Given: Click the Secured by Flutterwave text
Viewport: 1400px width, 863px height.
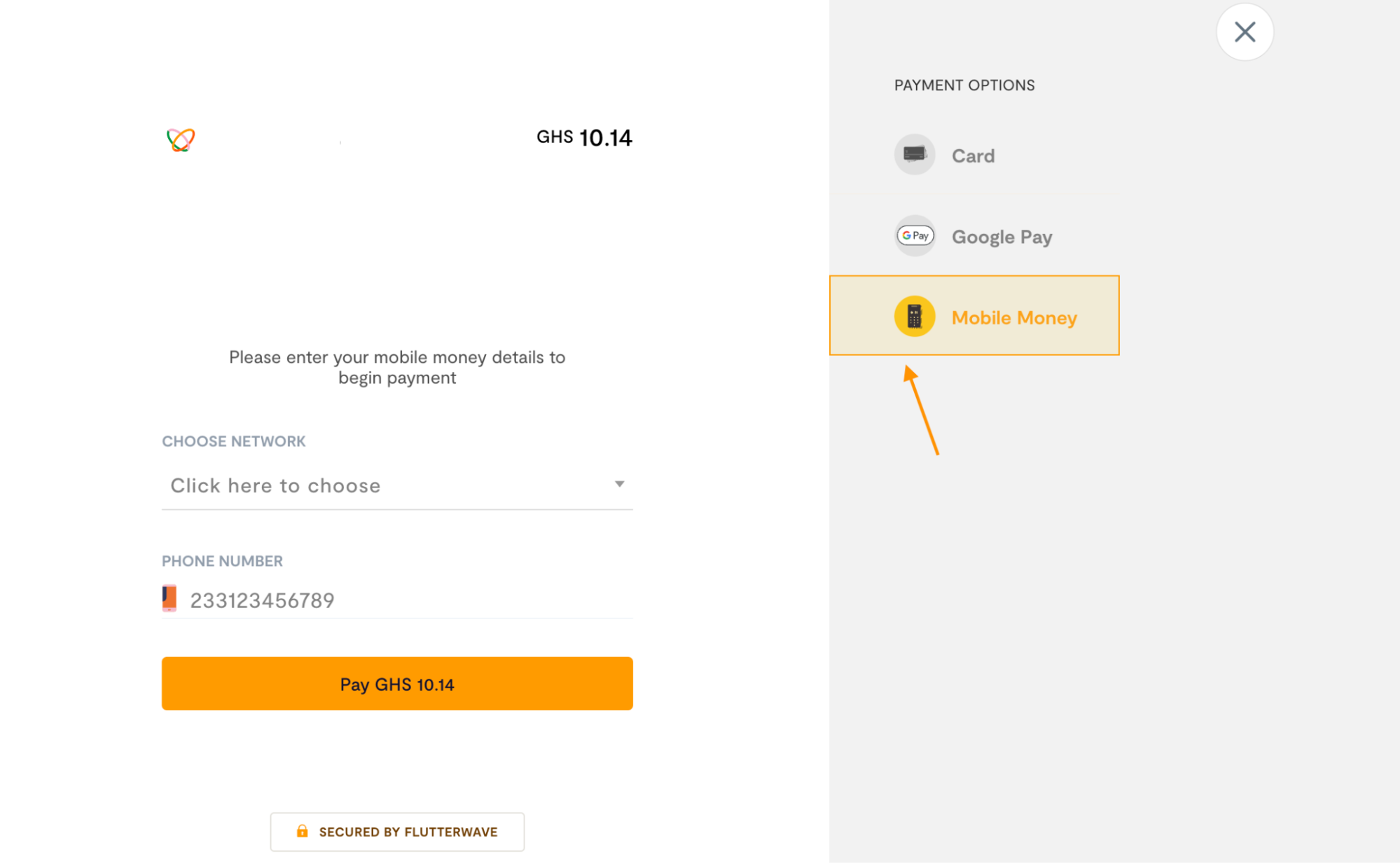Looking at the screenshot, I should click(408, 832).
